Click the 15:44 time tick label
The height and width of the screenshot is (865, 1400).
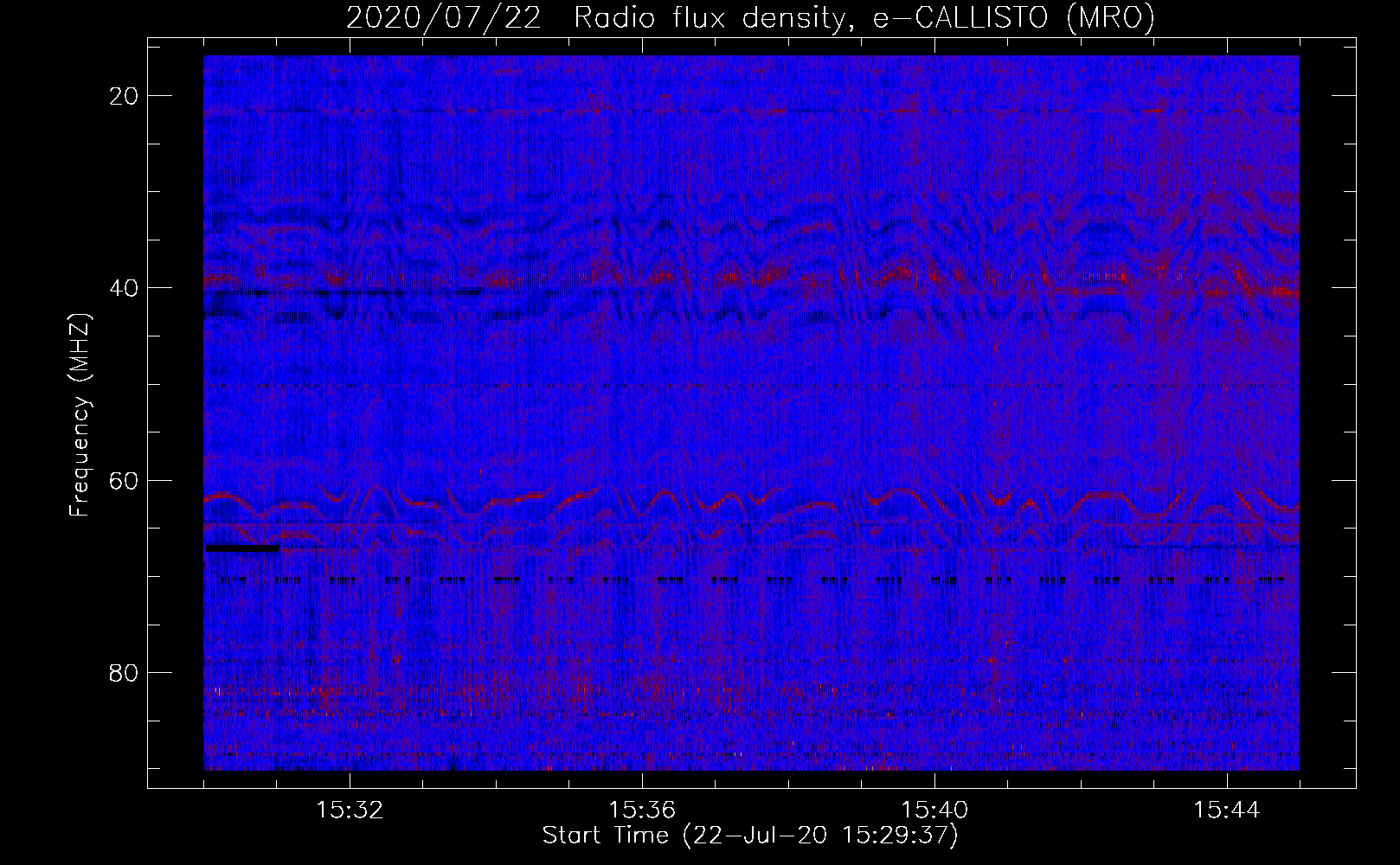[1227, 811]
